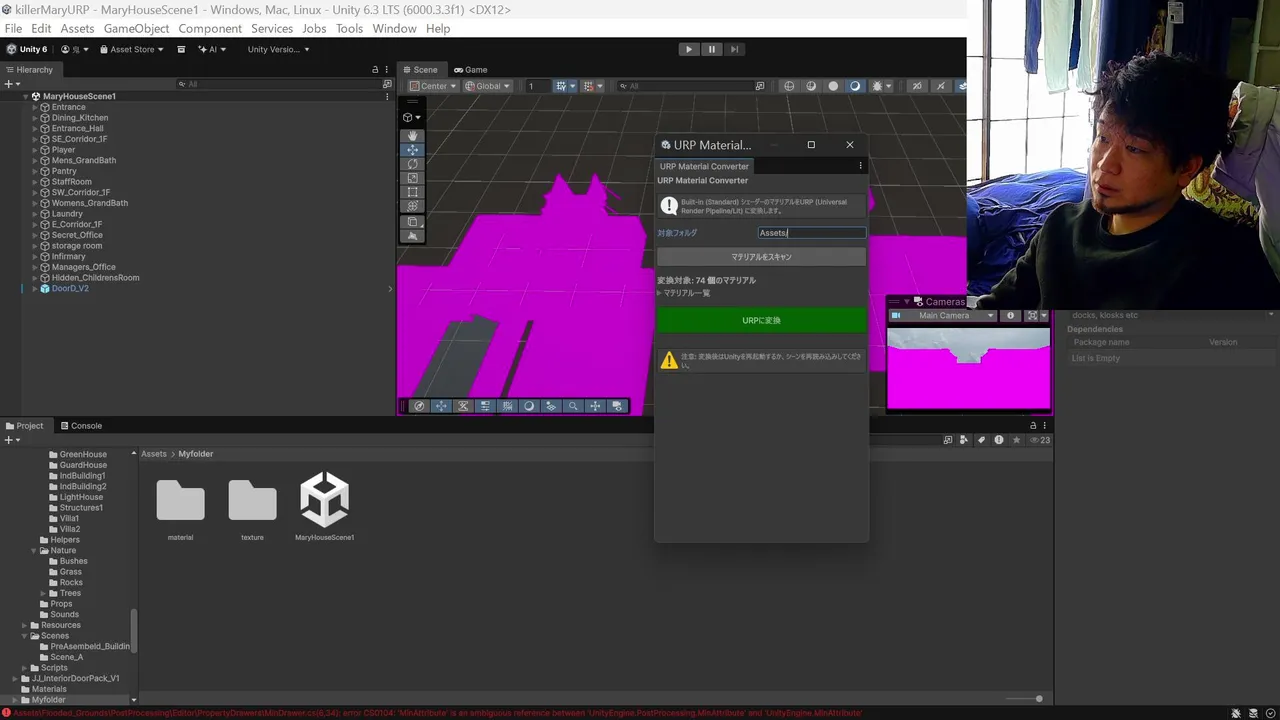Click the green URPに変換 button
This screenshot has width=1280, height=720.
761,320
